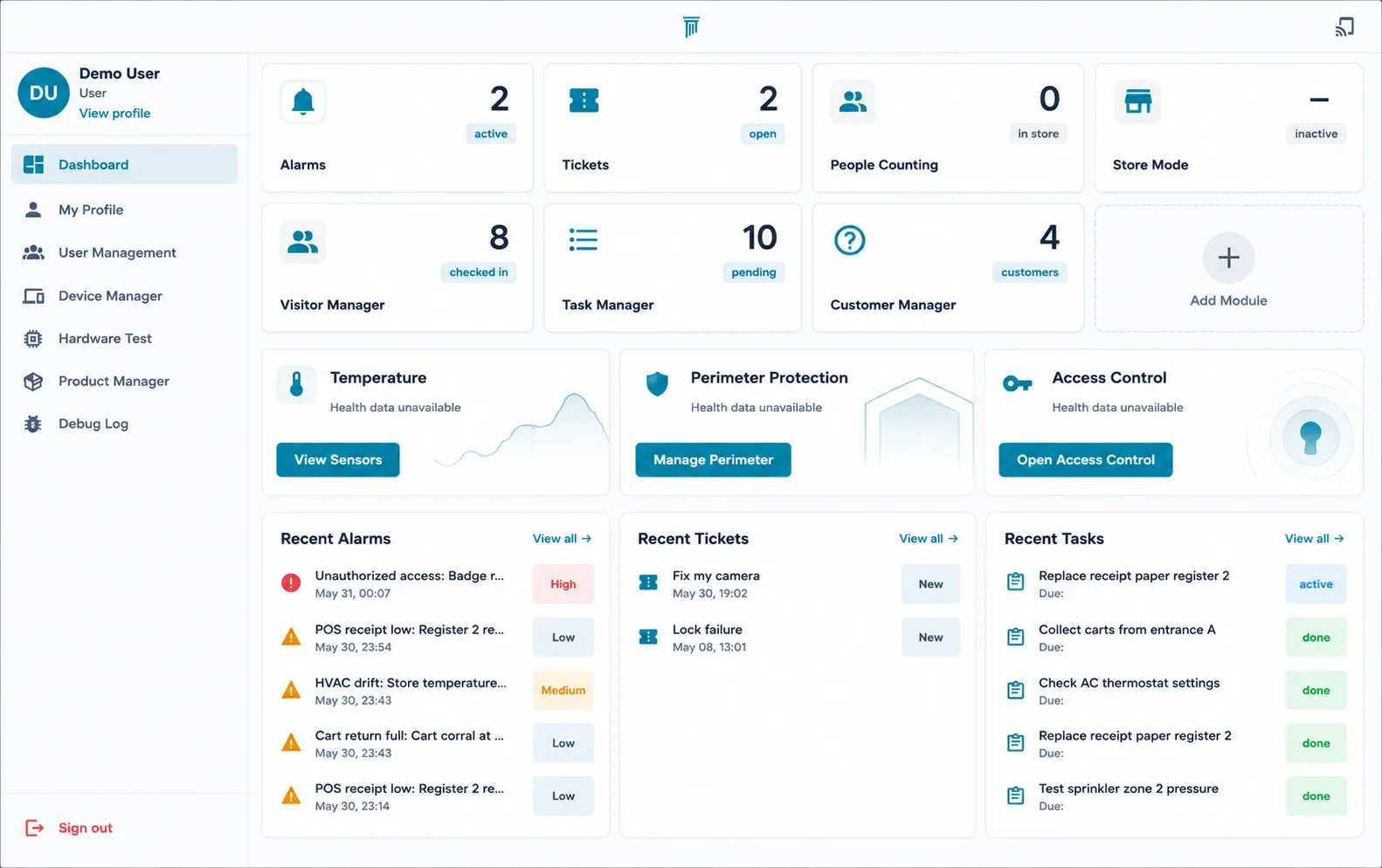Open the Tickets module icon

[x=584, y=101]
